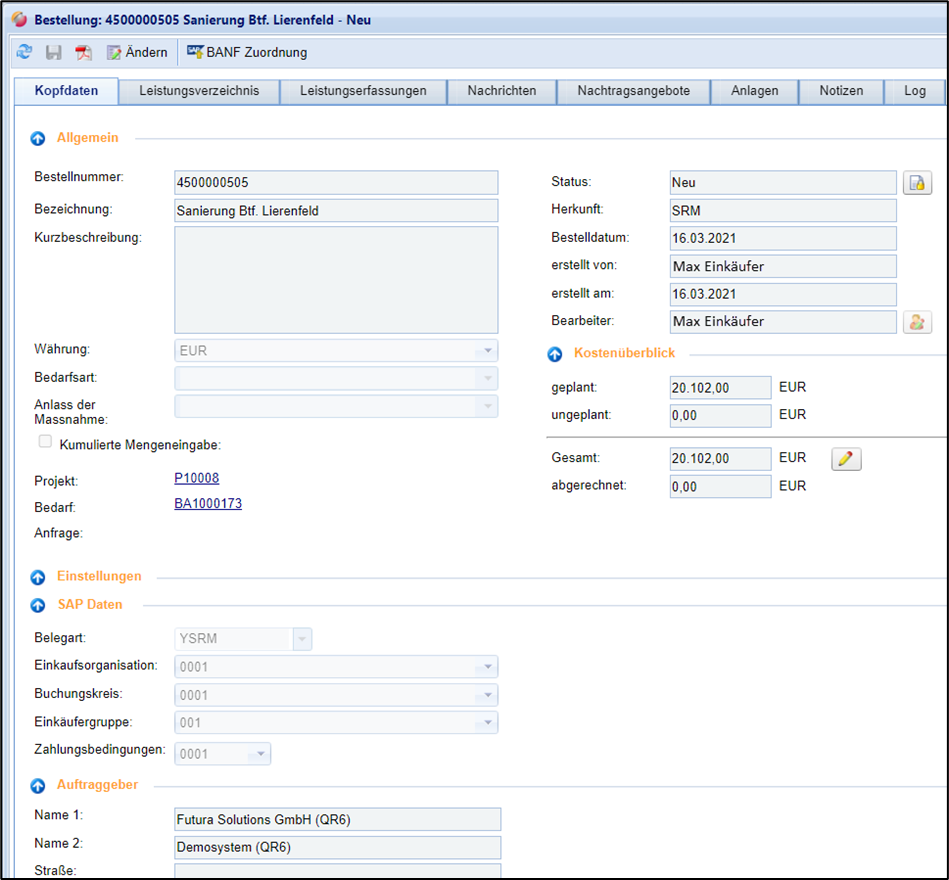Open Bedarf link BA1000173
This screenshot has width=949, height=880.
pos(208,504)
